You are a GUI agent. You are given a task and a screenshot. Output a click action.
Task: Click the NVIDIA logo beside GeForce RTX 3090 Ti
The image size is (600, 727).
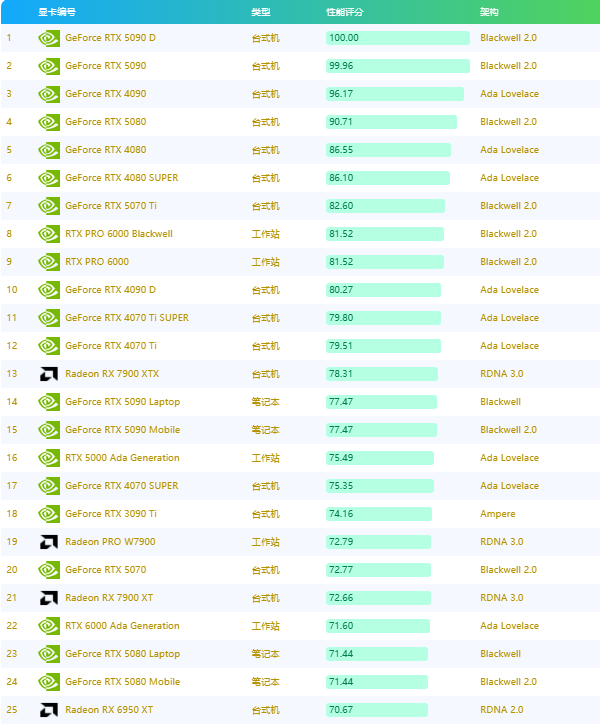[x=49, y=514]
